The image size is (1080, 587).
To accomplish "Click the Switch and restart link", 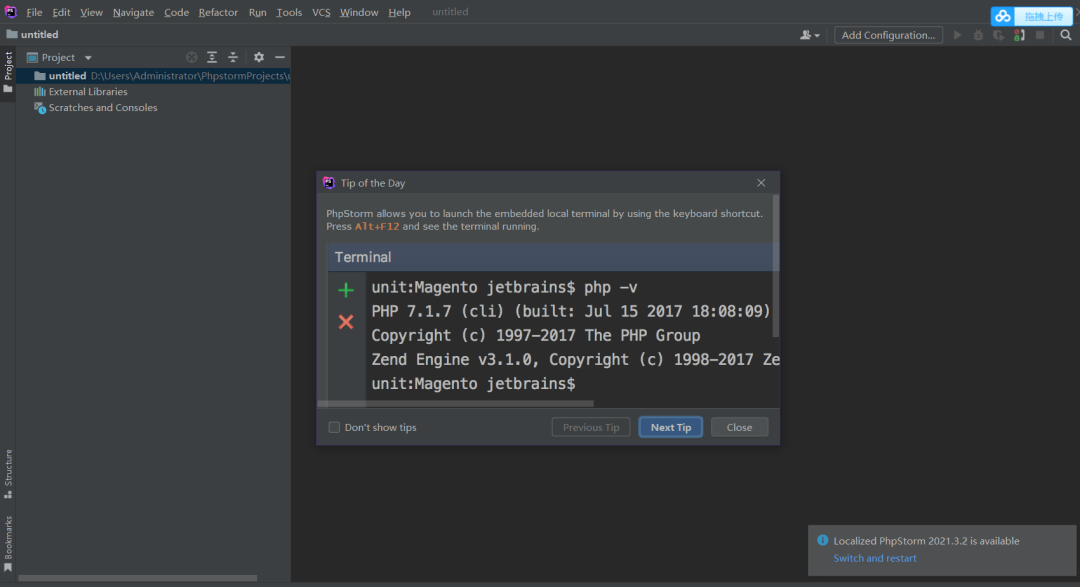I will coord(875,558).
